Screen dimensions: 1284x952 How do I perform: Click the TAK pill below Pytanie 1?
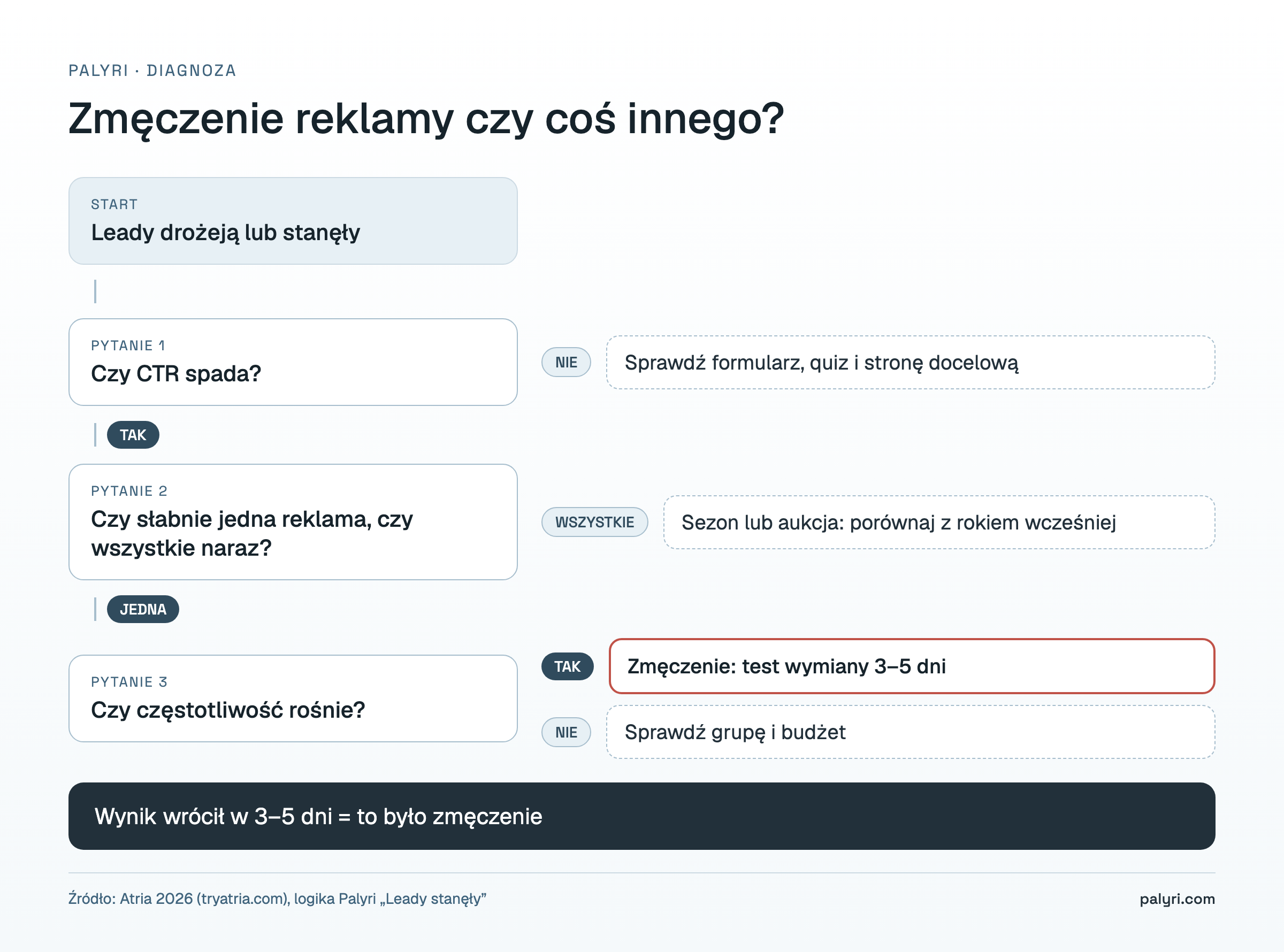coord(133,434)
